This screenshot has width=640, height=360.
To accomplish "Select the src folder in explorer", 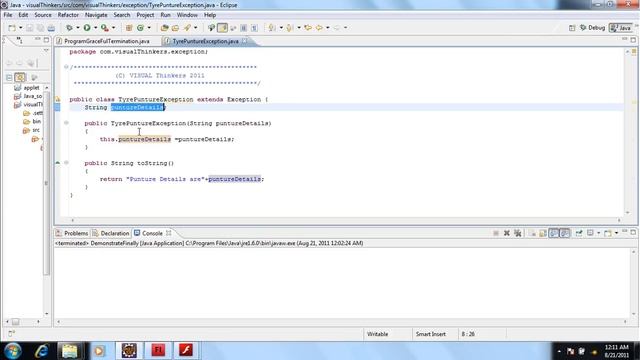I will point(32,130).
